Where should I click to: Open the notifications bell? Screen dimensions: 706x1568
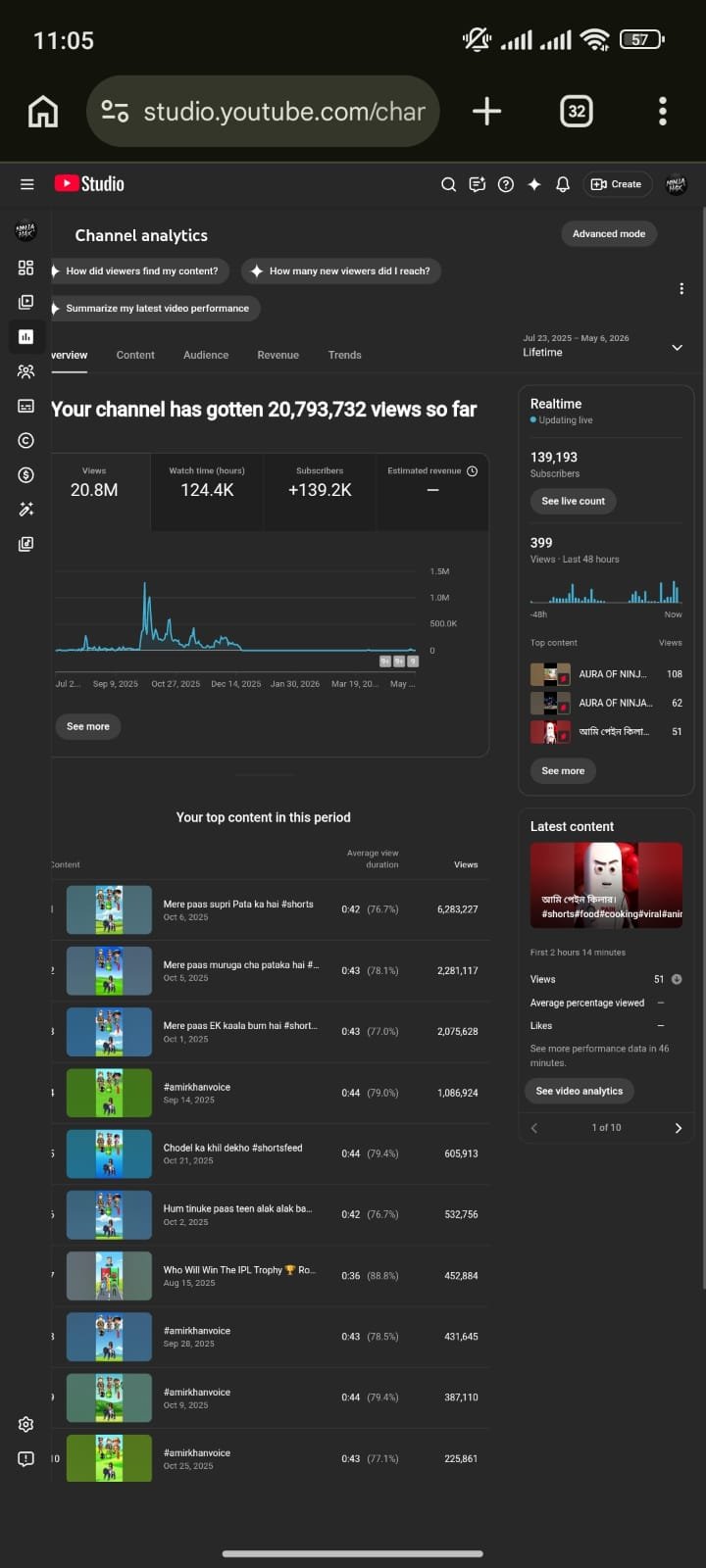(x=563, y=184)
